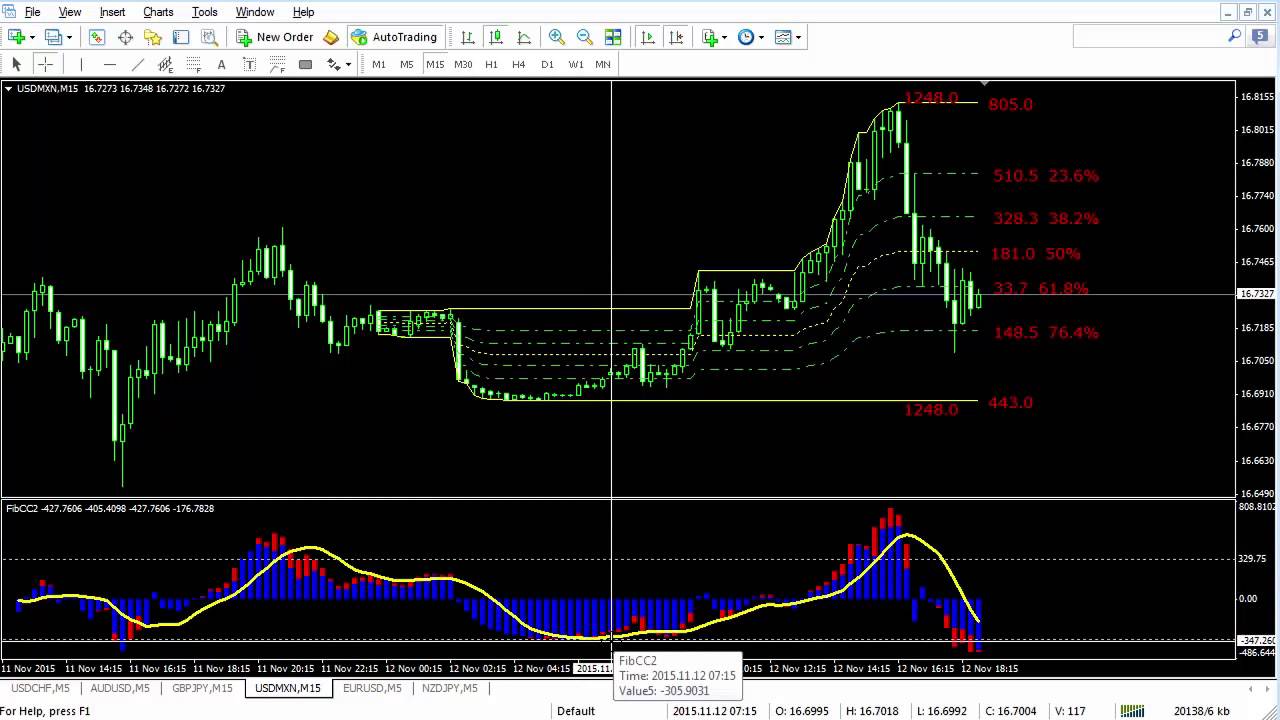
Task: Select the arrow cursor tool
Action: 16,64
